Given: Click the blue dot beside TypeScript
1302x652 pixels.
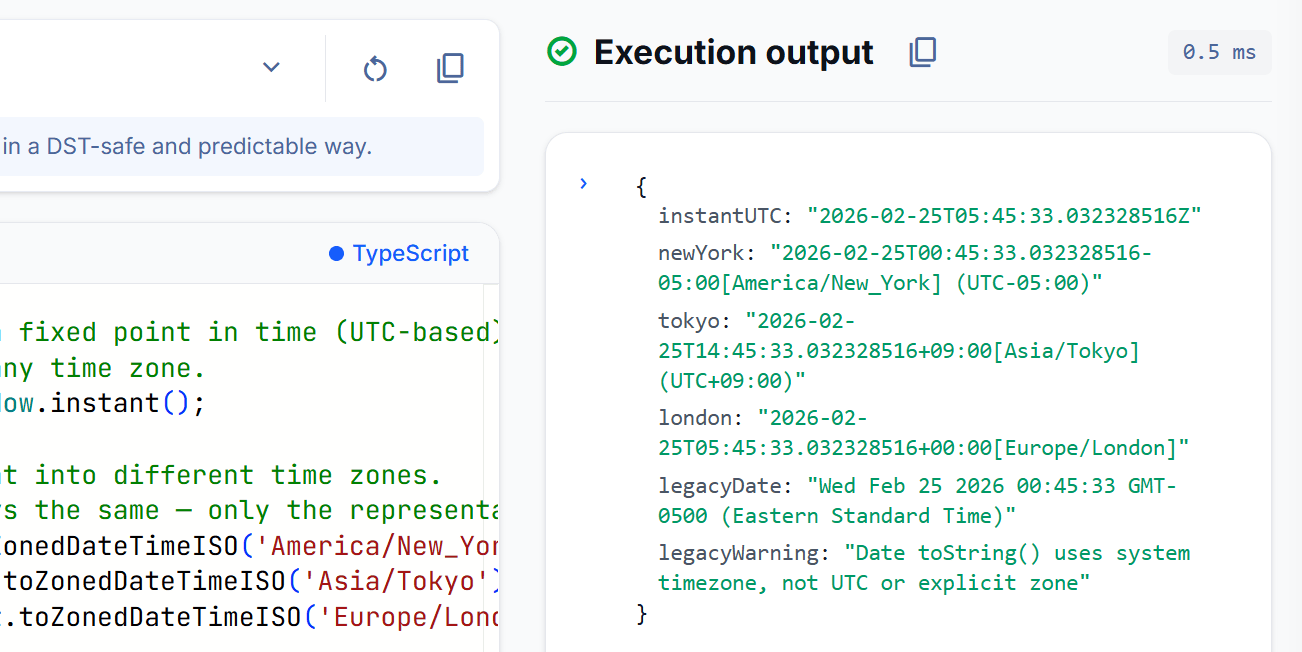Looking at the screenshot, I should (x=336, y=254).
